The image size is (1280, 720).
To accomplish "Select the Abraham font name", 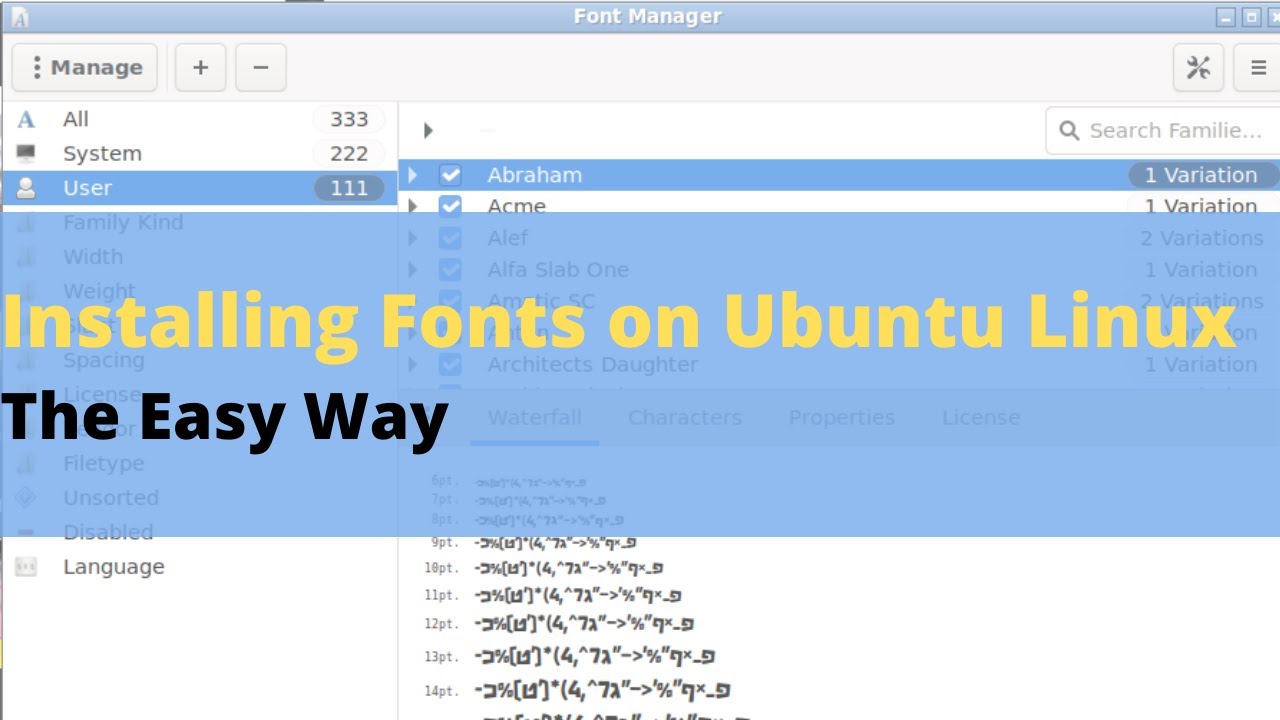I will coord(535,175).
